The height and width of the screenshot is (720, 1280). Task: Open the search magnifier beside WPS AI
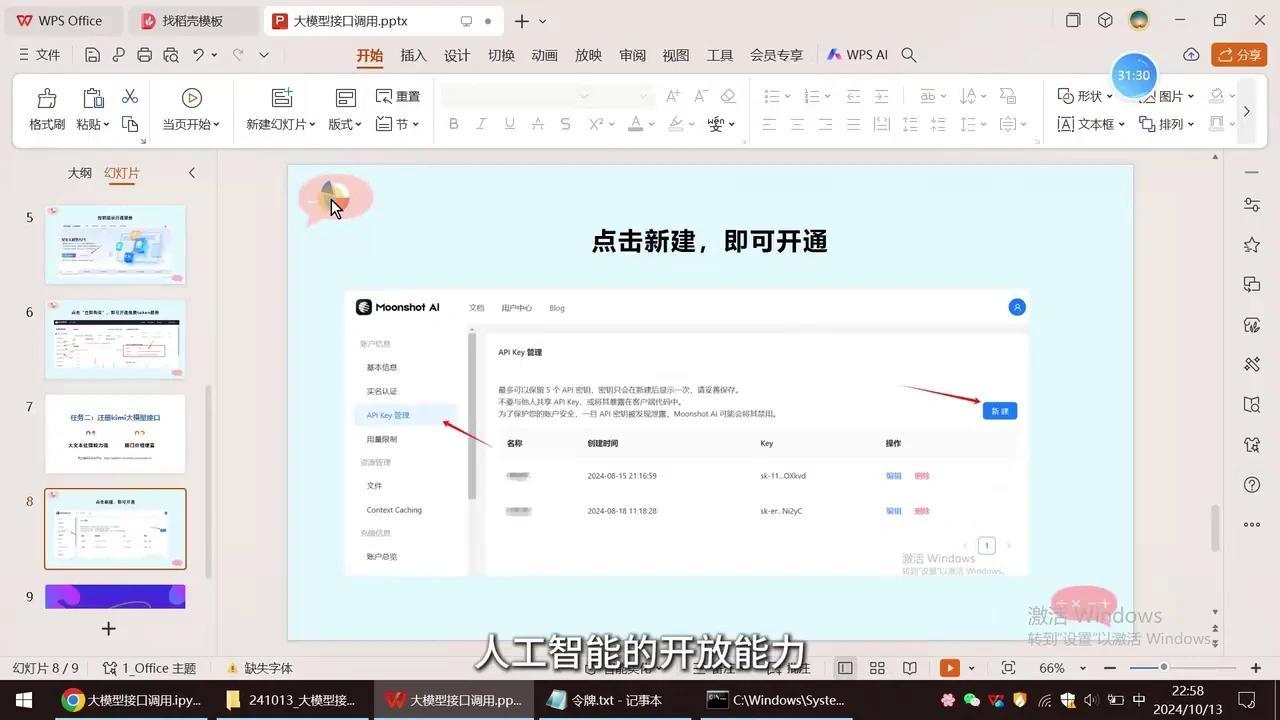[x=909, y=55]
